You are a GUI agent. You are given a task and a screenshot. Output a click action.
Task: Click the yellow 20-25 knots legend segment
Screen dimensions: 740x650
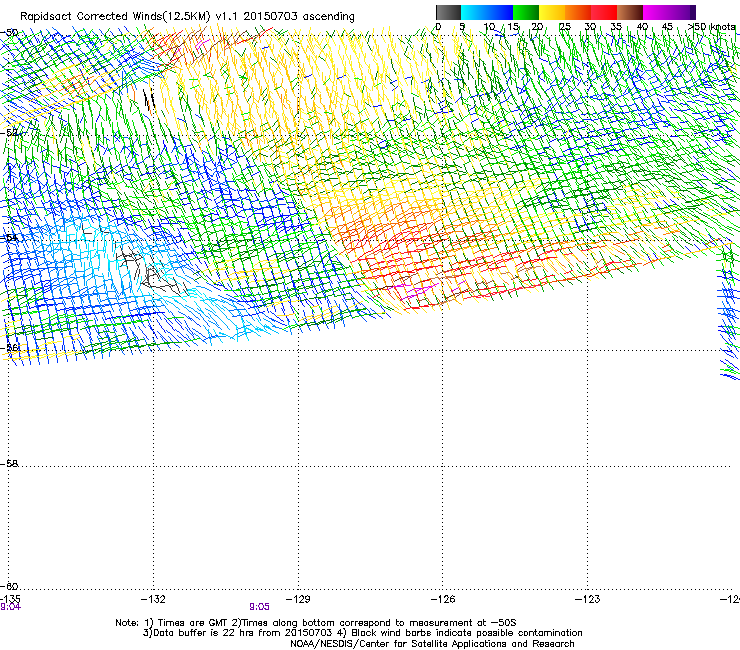pos(552,12)
